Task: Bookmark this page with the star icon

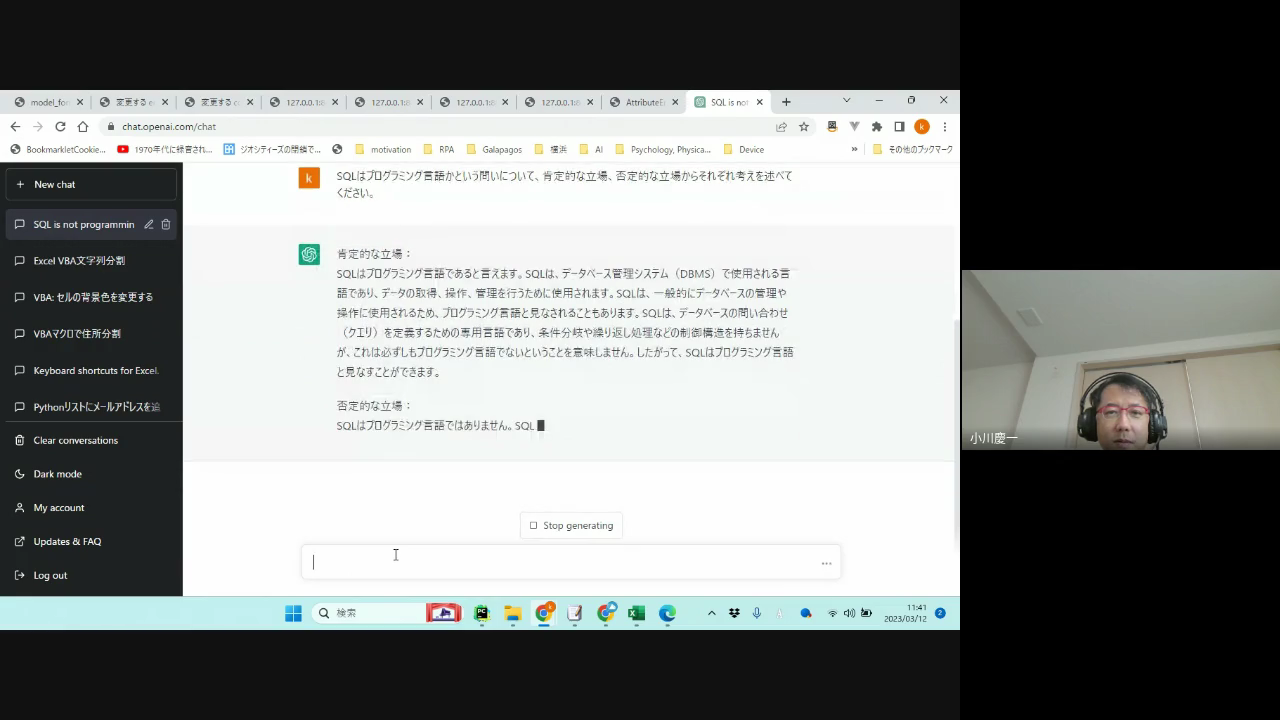Action: (803, 127)
